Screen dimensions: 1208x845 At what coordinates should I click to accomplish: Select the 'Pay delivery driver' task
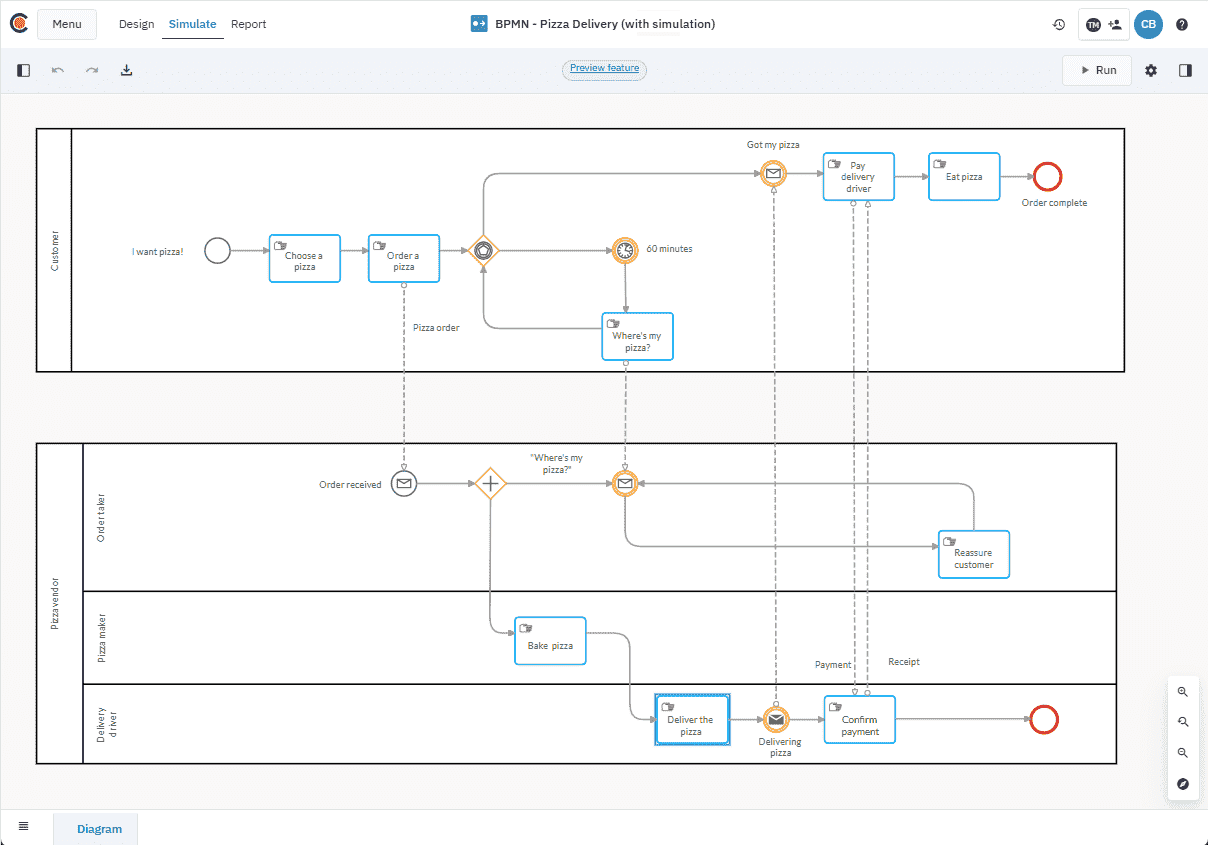[859, 177]
